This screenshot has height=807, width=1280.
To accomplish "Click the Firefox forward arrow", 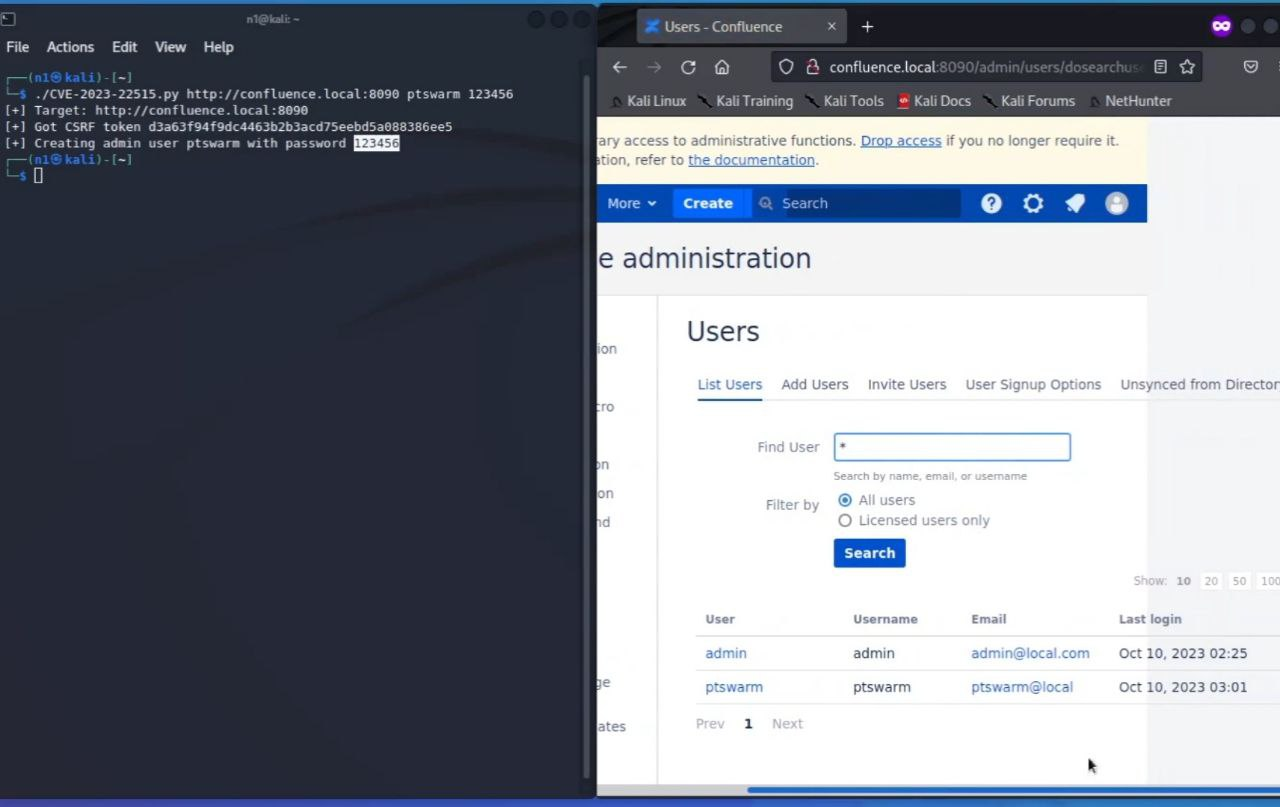I will coord(654,67).
